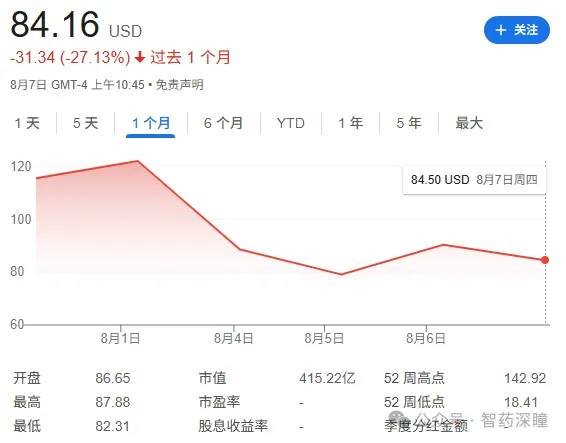Click the 开盘 label

(27, 378)
